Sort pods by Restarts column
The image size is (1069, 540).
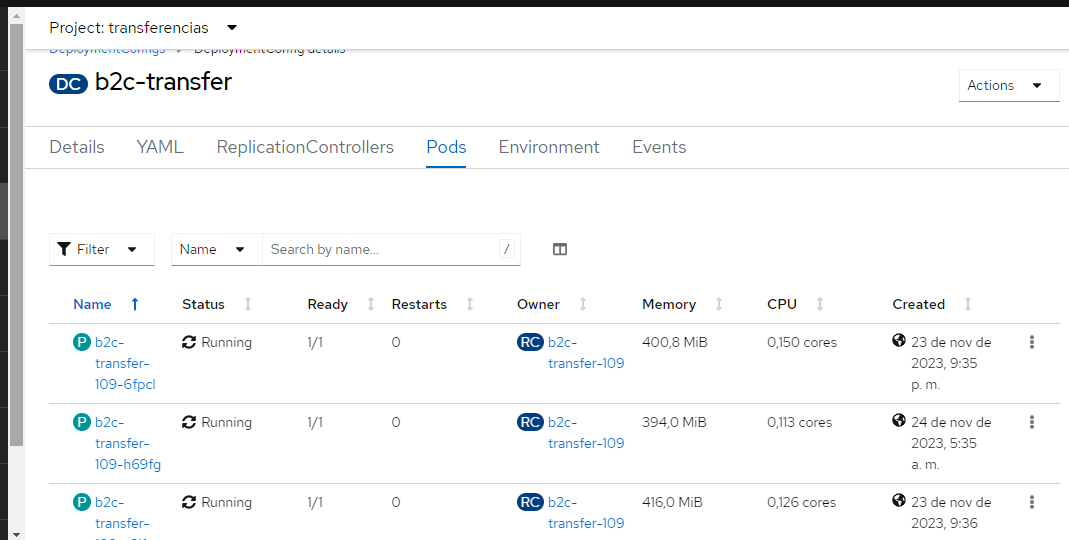tap(432, 305)
